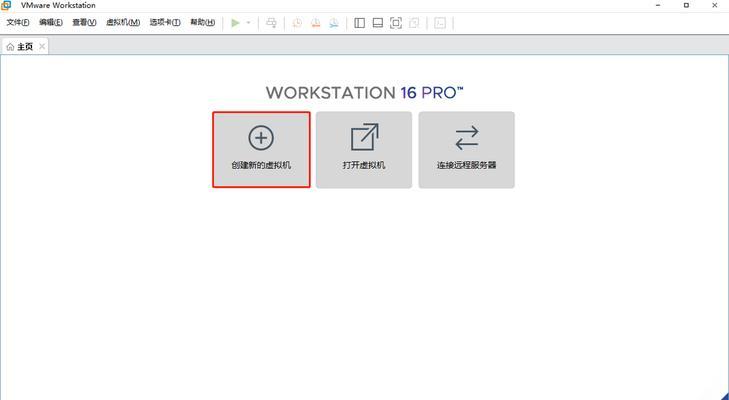Toggle the thumbnail bar panel icon
Image resolution: width=729 pixels, height=400 pixels.
coord(378,23)
